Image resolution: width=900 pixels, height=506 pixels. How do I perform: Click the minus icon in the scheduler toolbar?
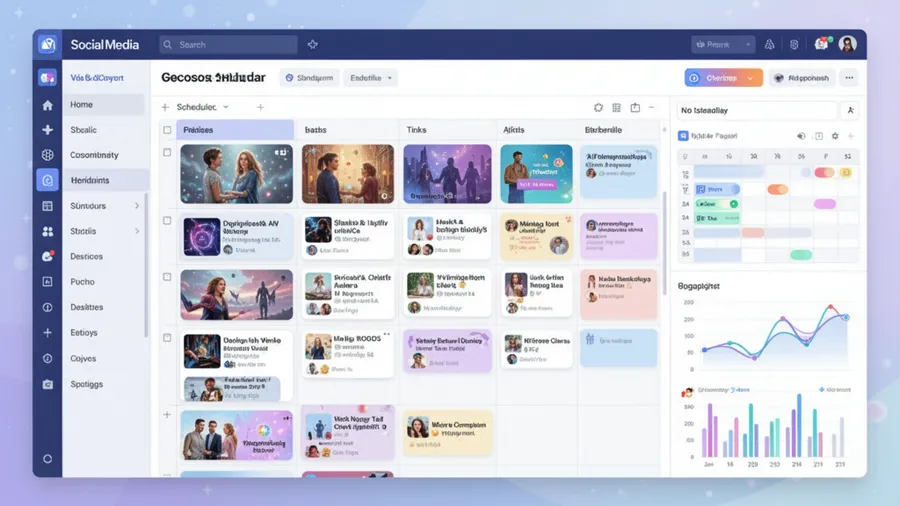click(651, 107)
